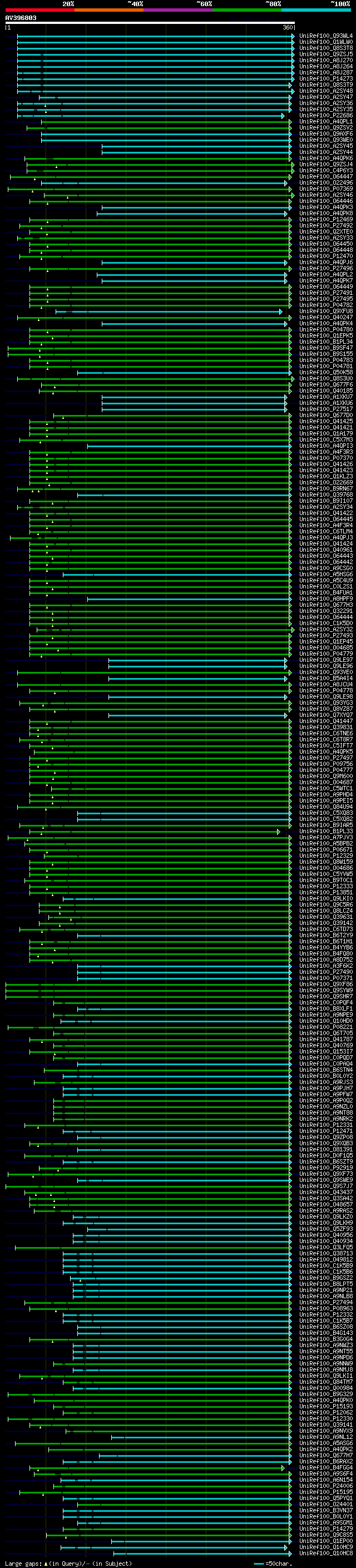Select alignment label UniRef100_O22496

325,182
